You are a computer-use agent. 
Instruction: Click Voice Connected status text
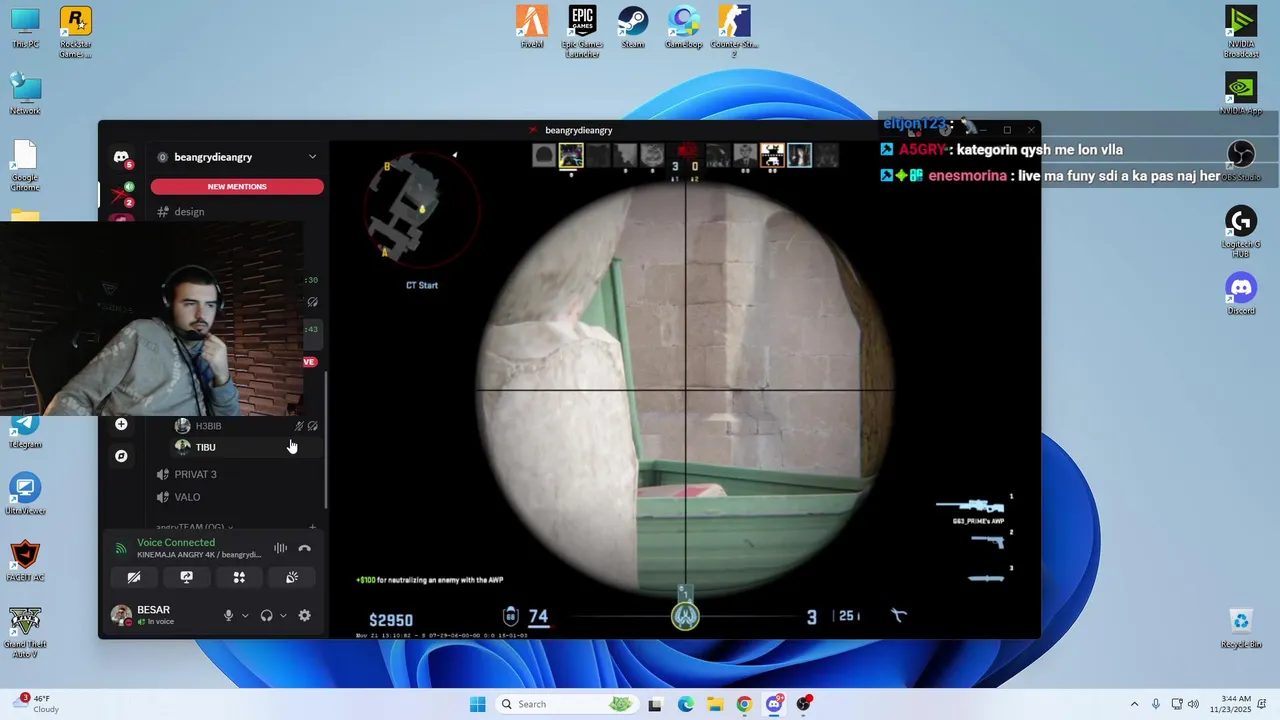pyautogui.click(x=176, y=542)
